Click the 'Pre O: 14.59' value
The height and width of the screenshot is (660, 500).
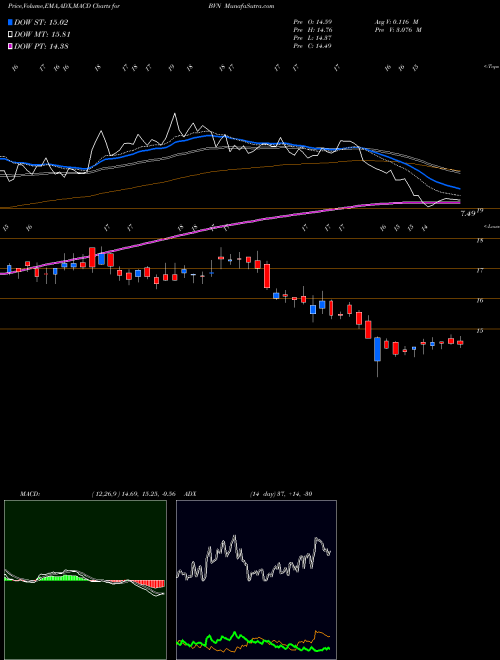point(314,21)
